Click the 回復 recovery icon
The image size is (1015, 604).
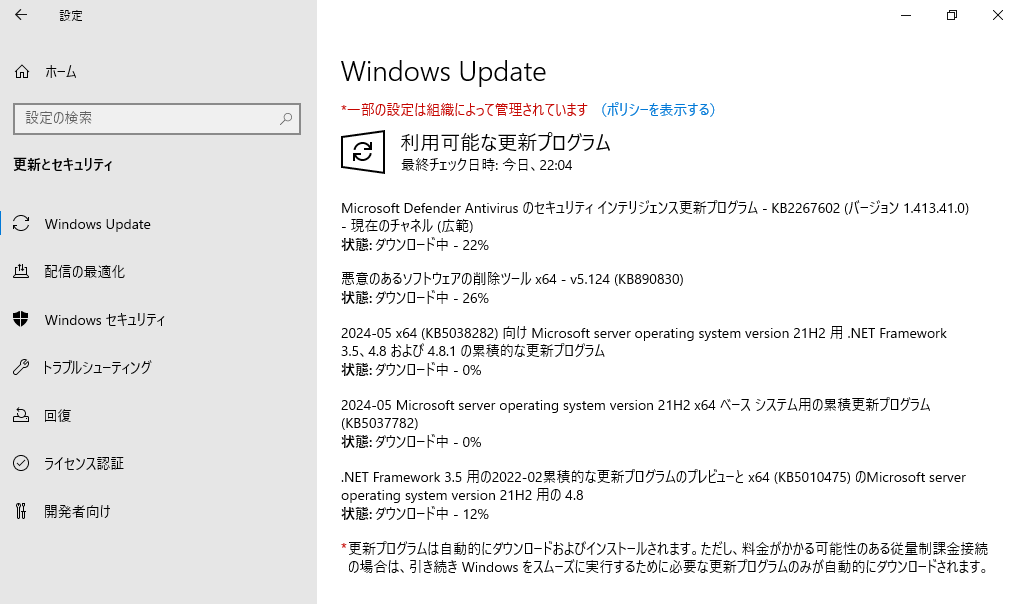(x=21, y=415)
